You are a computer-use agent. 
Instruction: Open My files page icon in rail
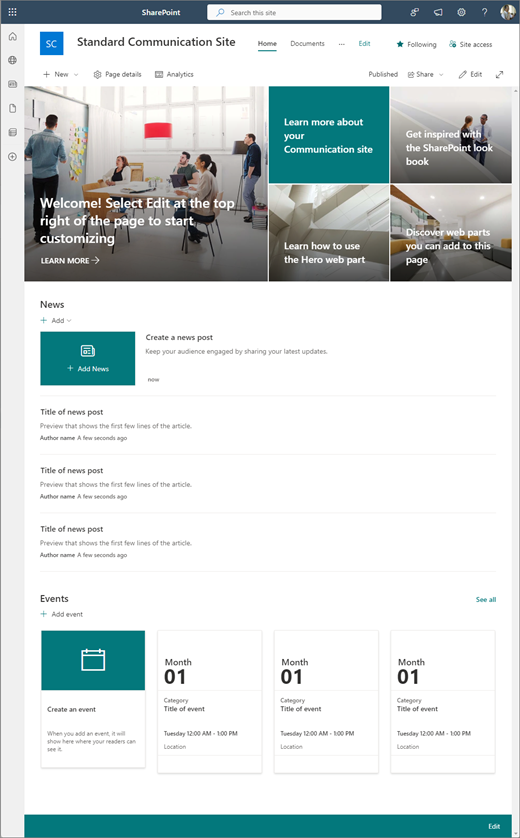(12, 108)
